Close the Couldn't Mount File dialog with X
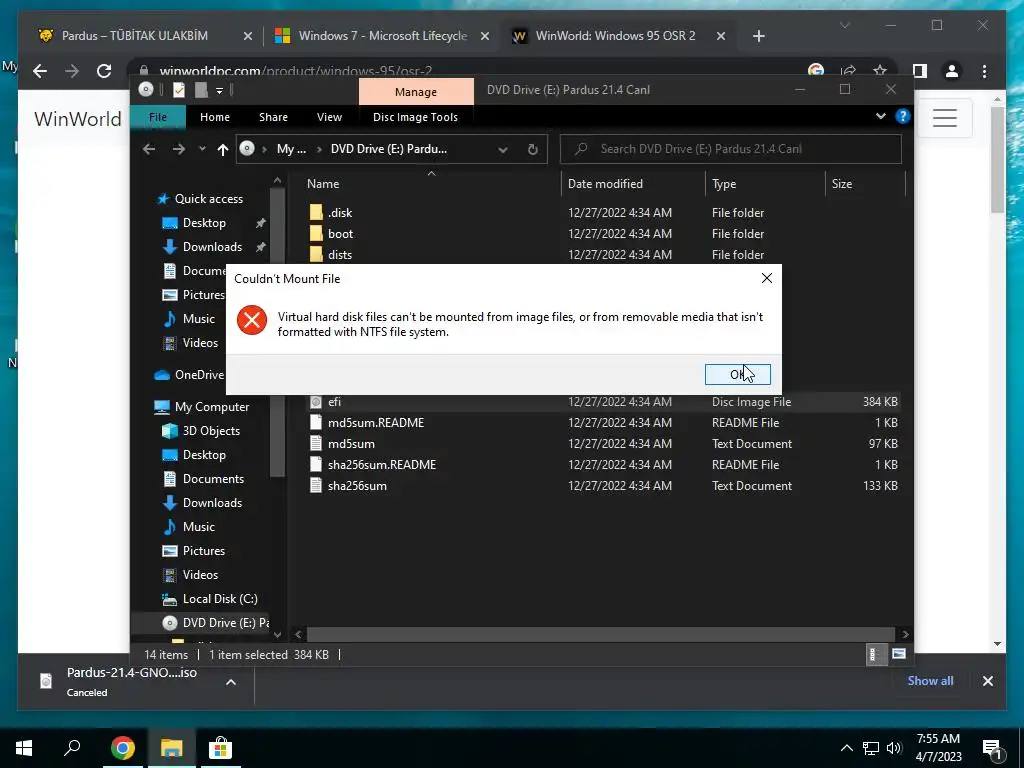 tap(767, 278)
